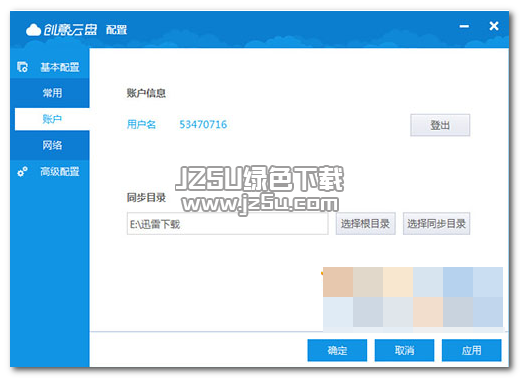Image resolution: width=520 pixels, height=378 pixels.
Task: Switch to the 常用 tab
Action: [x=52, y=93]
